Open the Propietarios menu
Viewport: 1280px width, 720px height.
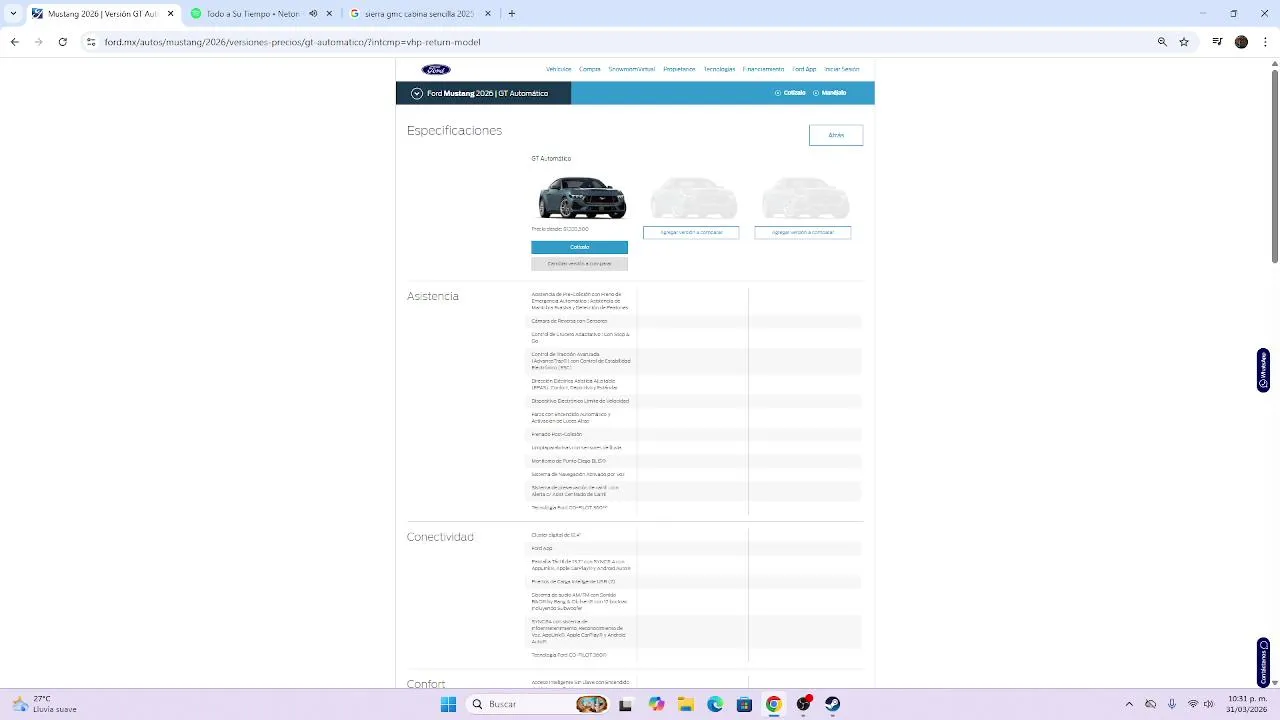[679, 69]
